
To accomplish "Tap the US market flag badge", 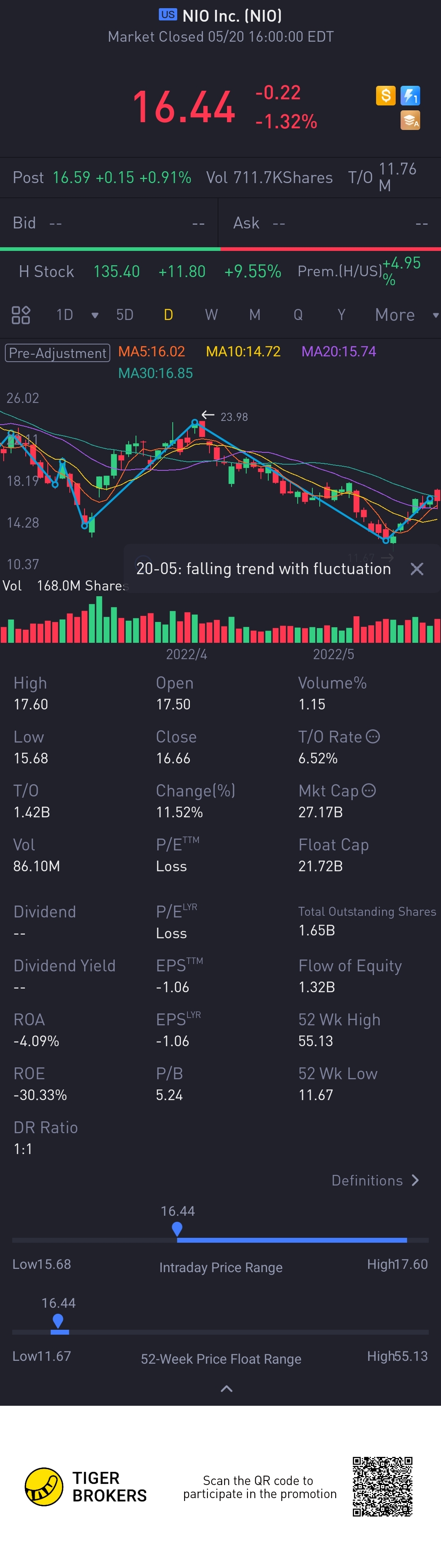I will tap(168, 15).
